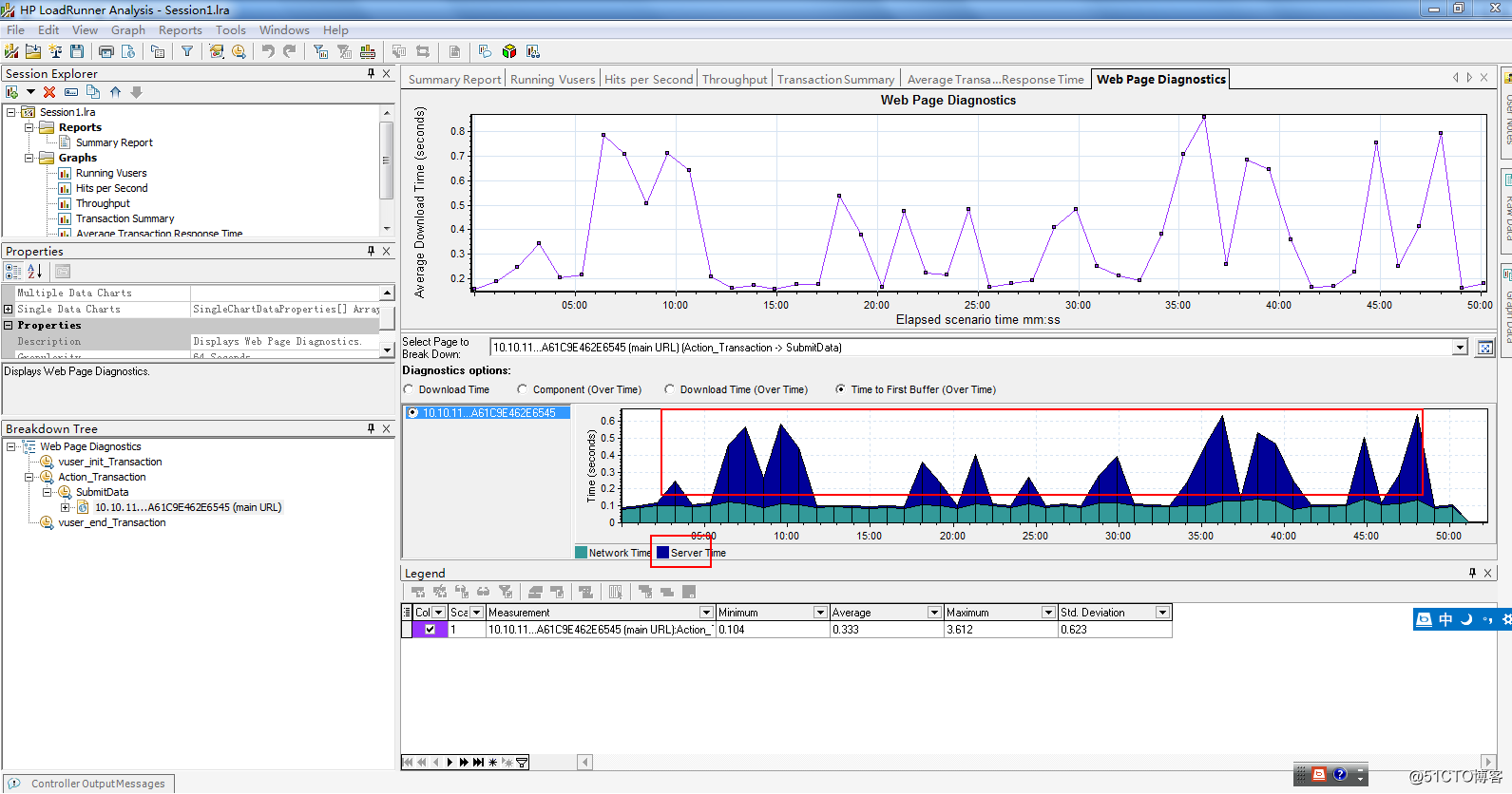Image resolution: width=1512 pixels, height=794 pixels.
Task: Switch to the Summary Report tab
Action: 454,79
